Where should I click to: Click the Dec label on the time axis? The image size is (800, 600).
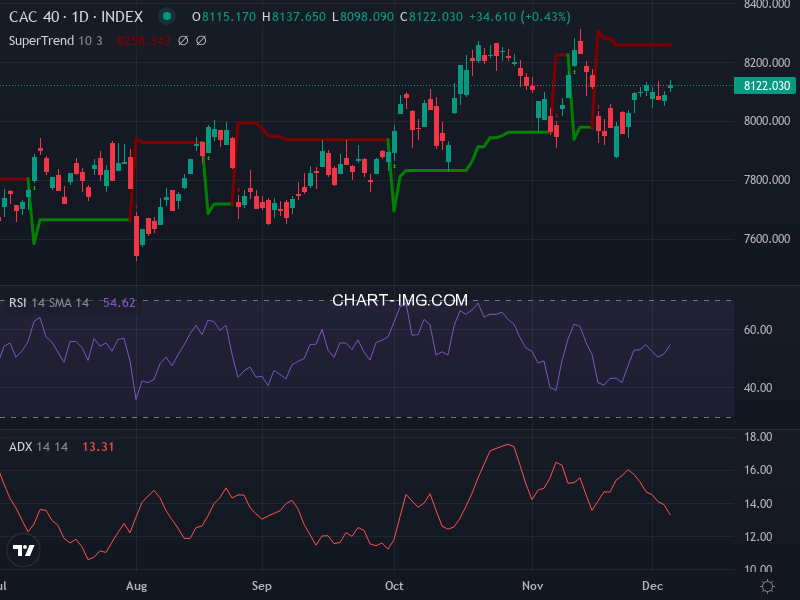pos(655,586)
